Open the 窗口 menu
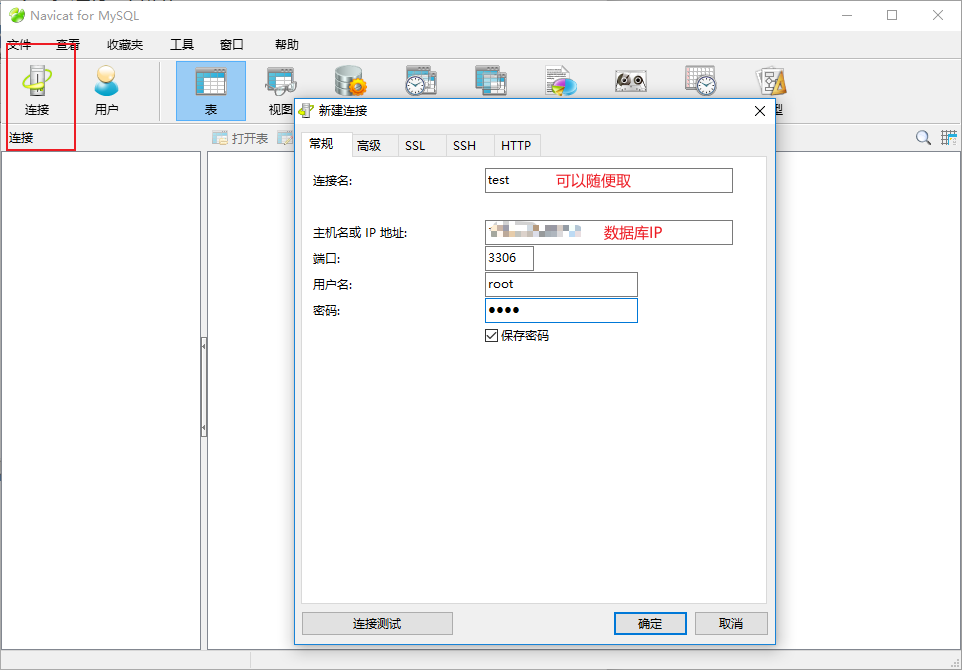The image size is (962, 670). pos(231,45)
